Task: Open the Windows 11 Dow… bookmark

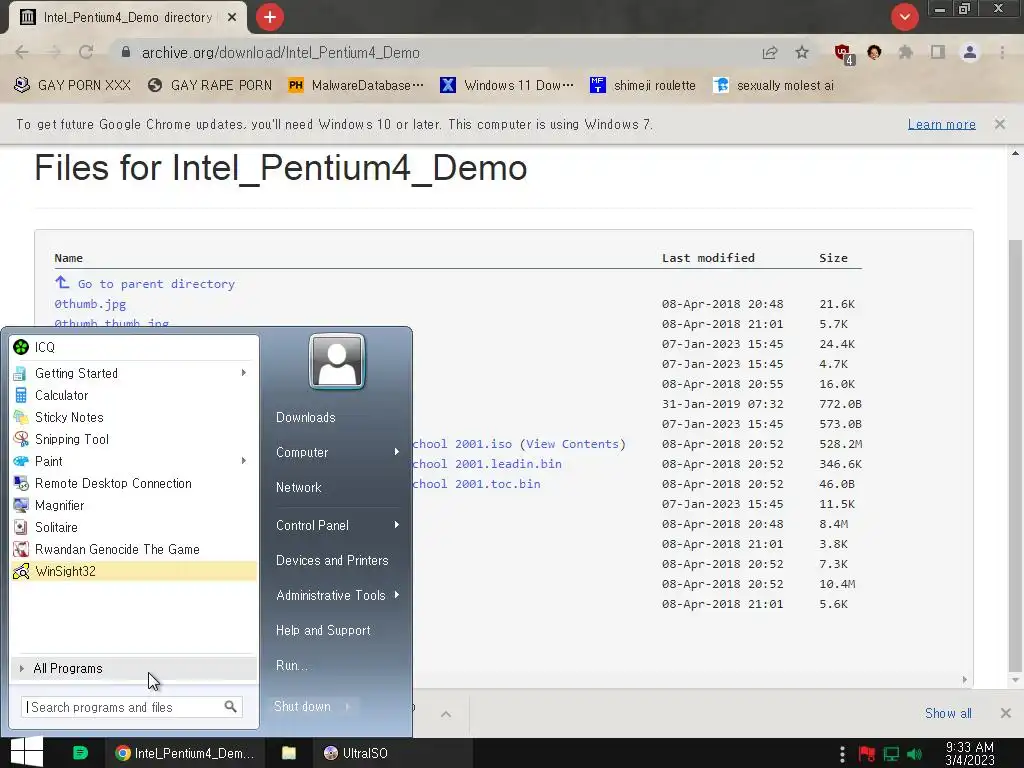Action: click(x=507, y=86)
